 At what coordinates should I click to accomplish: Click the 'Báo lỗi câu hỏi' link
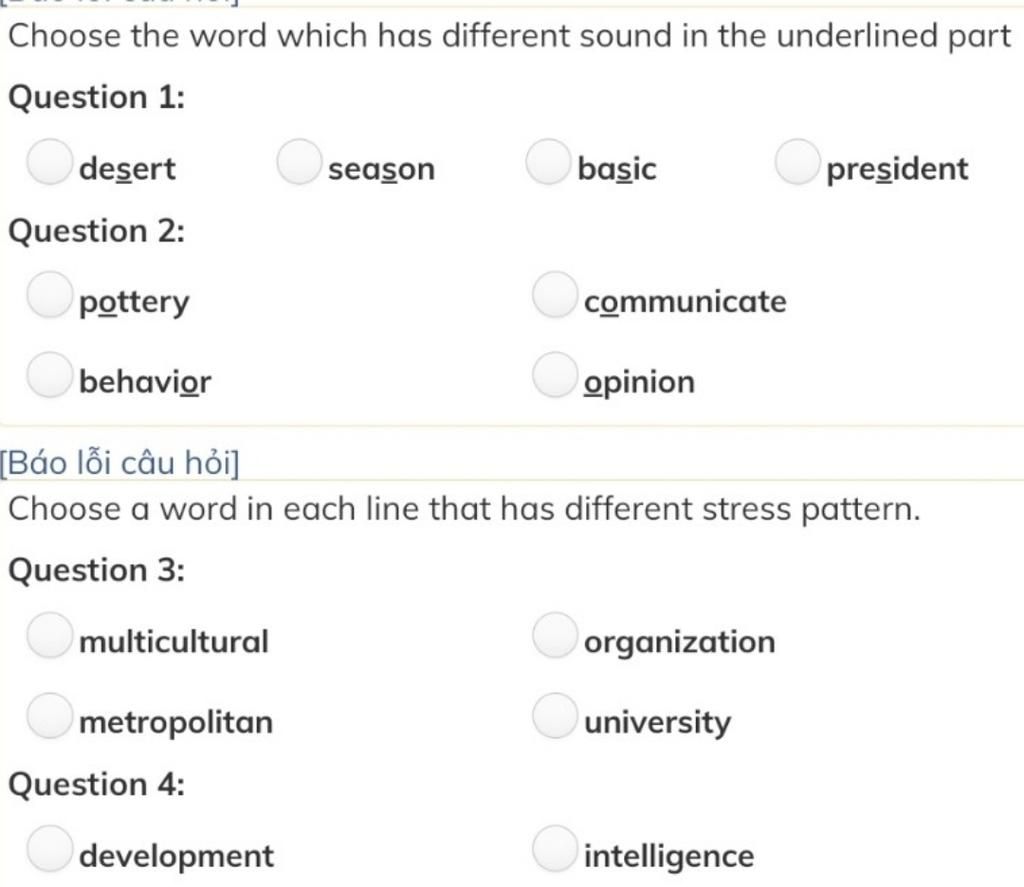tap(120, 463)
